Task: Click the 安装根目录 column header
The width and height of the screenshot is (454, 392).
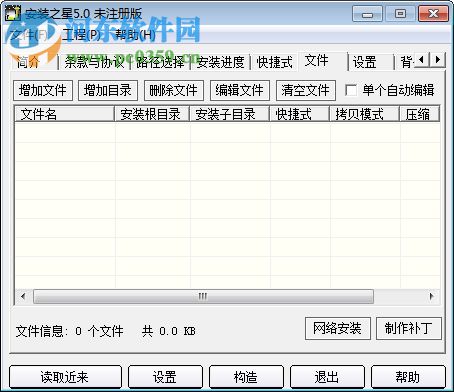Action: tap(152, 114)
